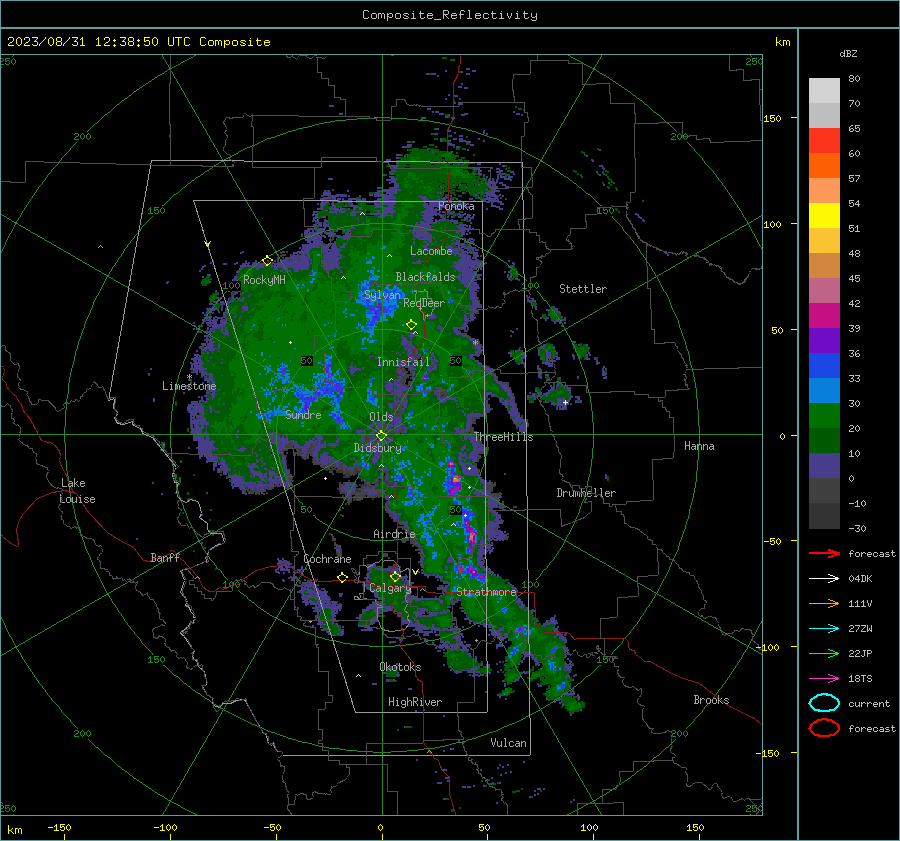Click the Vulcan label
This screenshot has height=841, width=900.
508,743
